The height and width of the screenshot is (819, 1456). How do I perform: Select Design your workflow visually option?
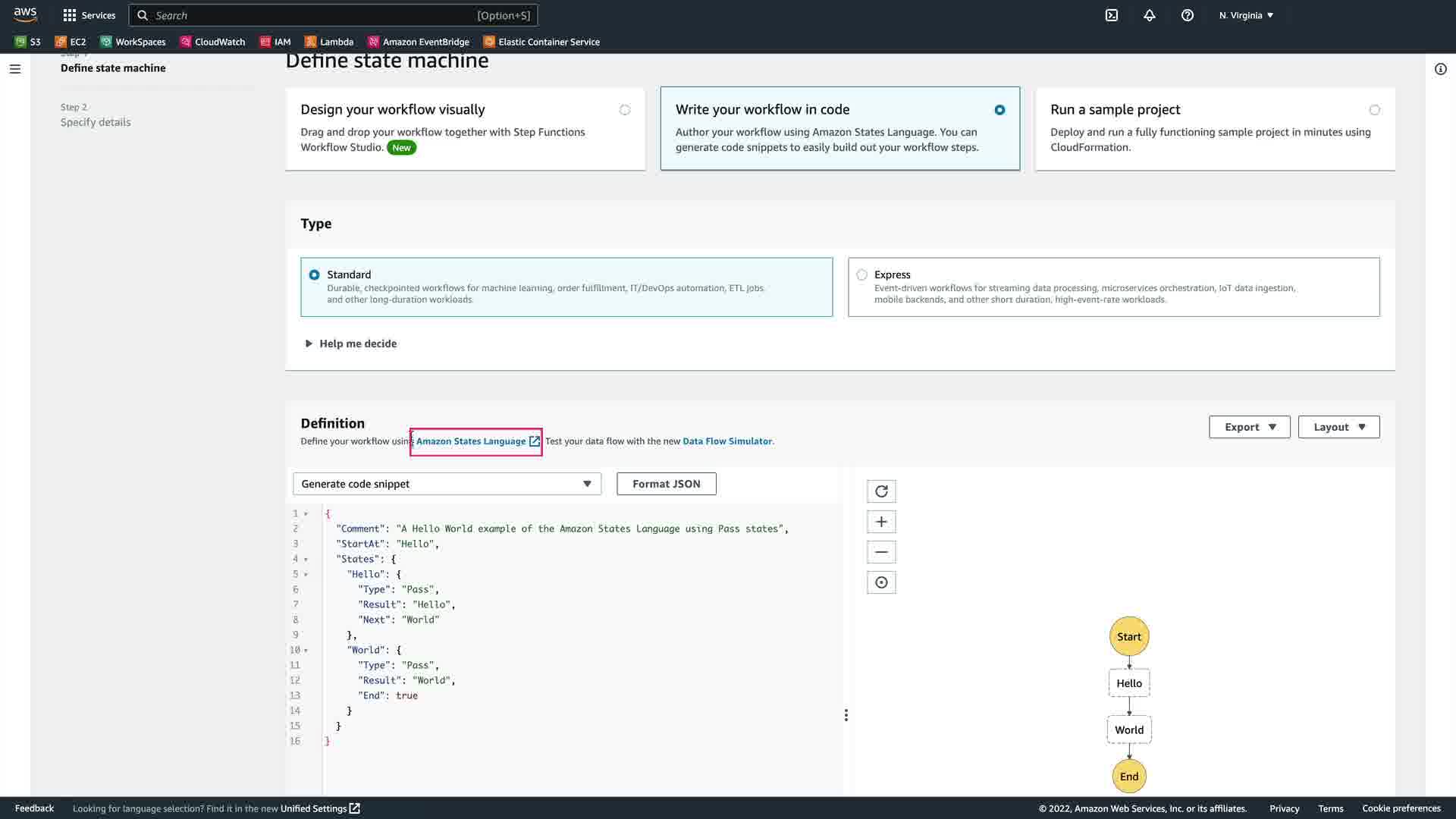(x=624, y=110)
